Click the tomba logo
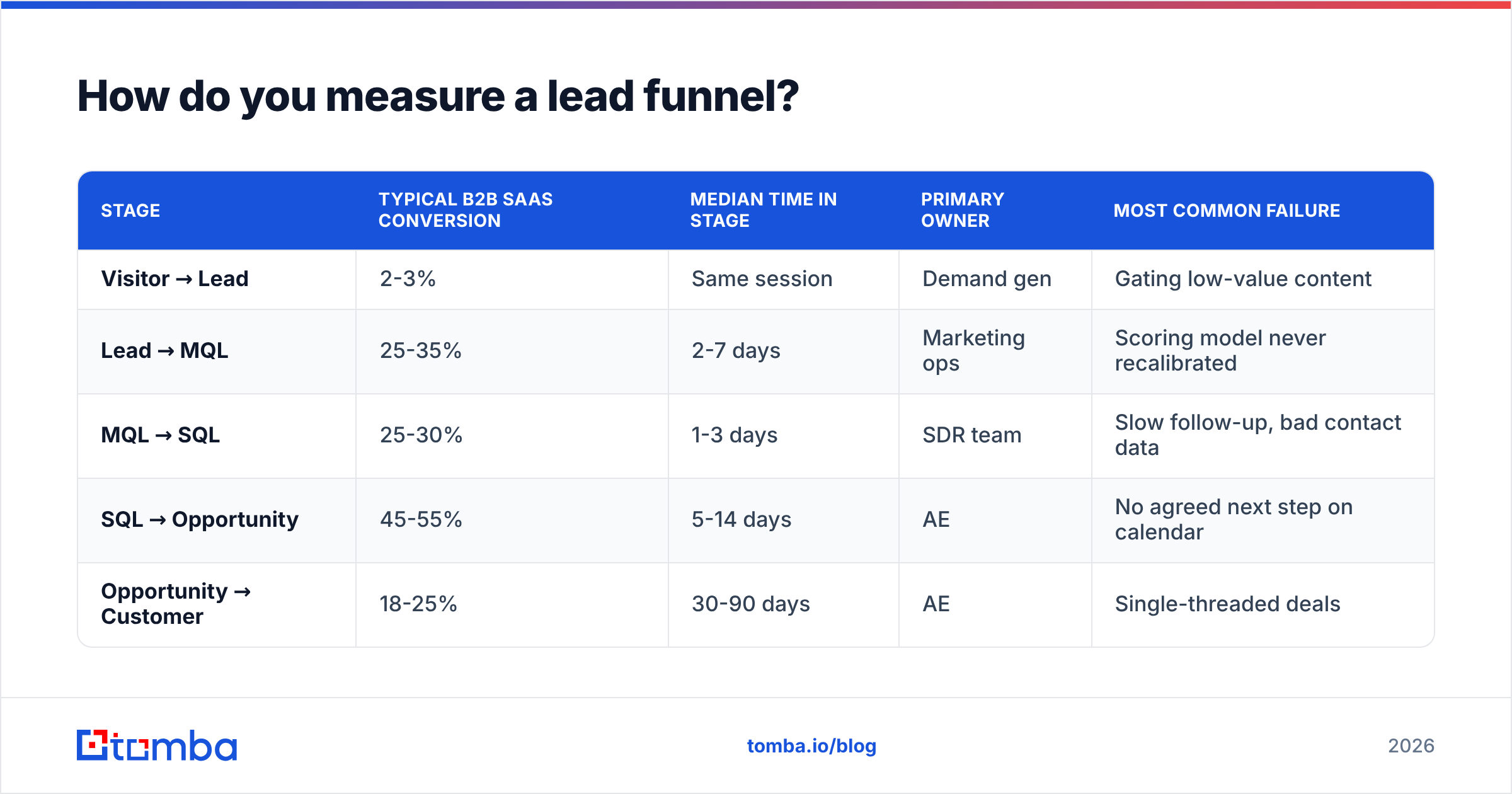Image resolution: width=1512 pixels, height=794 pixels. pyautogui.click(x=157, y=745)
